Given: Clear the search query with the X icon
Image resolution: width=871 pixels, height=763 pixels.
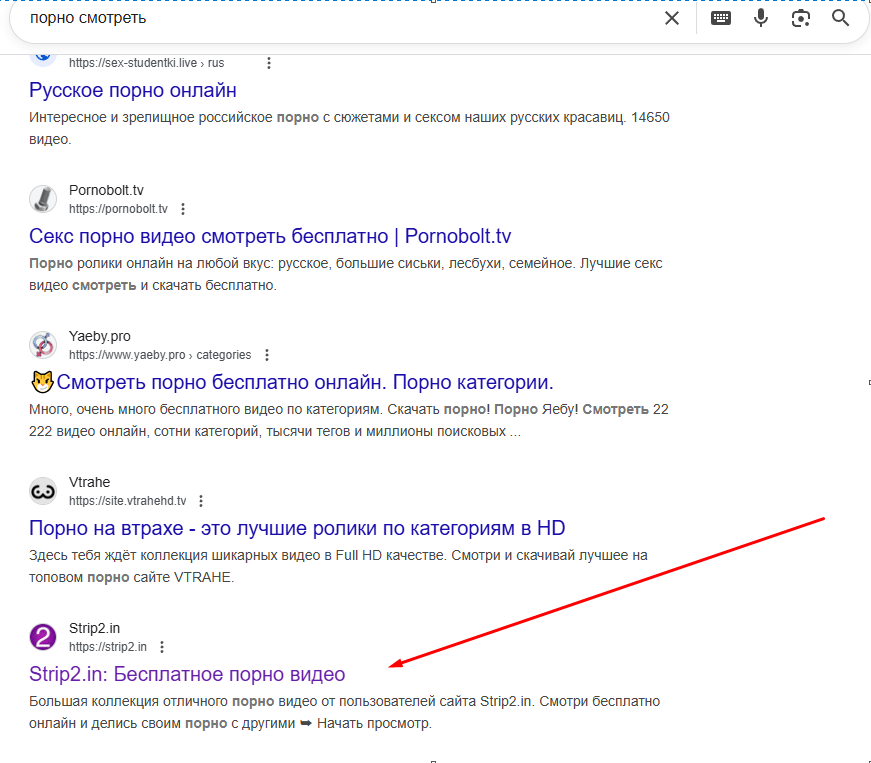Looking at the screenshot, I should pos(672,19).
